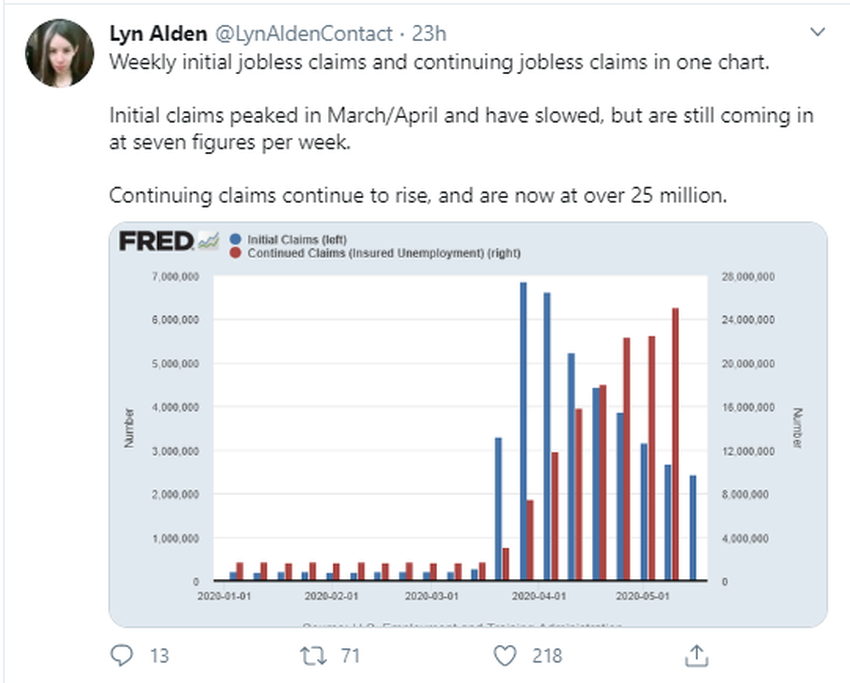Click the tallest blue initial claims bar
The width and height of the screenshot is (850, 683).
pyautogui.click(x=523, y=431)
